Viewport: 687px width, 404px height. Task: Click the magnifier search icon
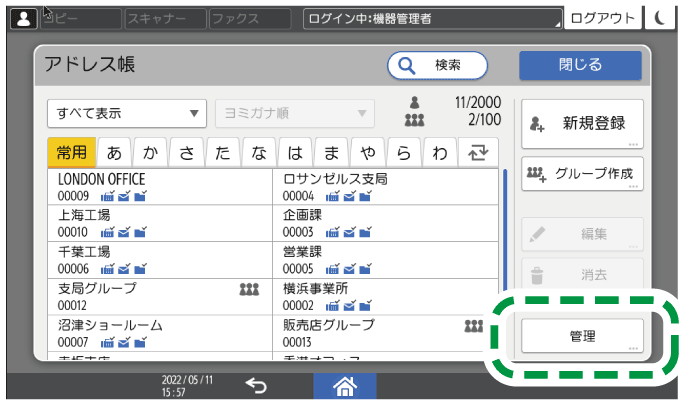(406, 66)
